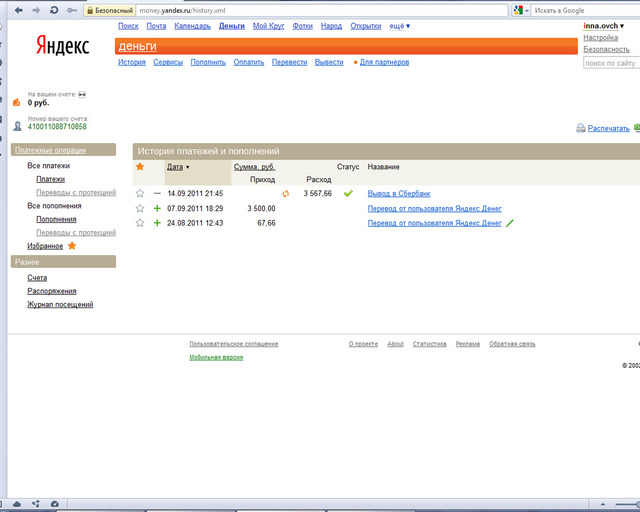Click the orange repeat arrows icon by 3 567,66
Screen dimensions: 640x512
pyautogui.click(x=286, y=194)
